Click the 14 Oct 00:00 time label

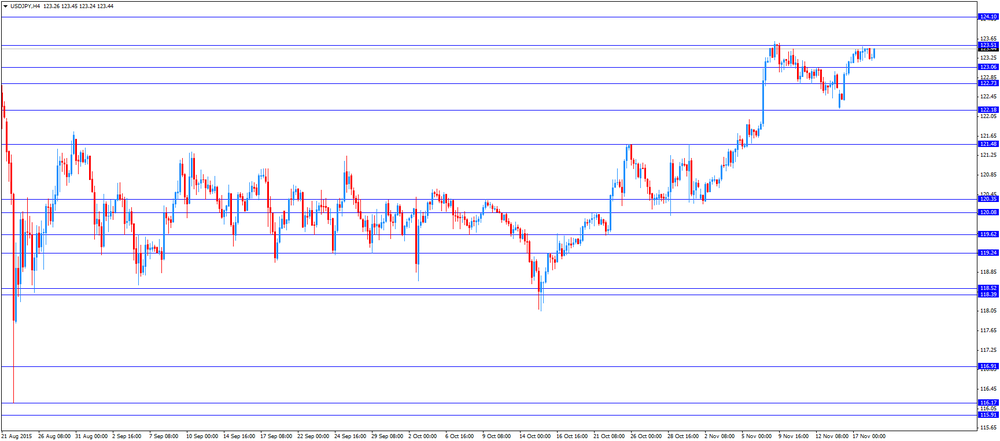535,437
